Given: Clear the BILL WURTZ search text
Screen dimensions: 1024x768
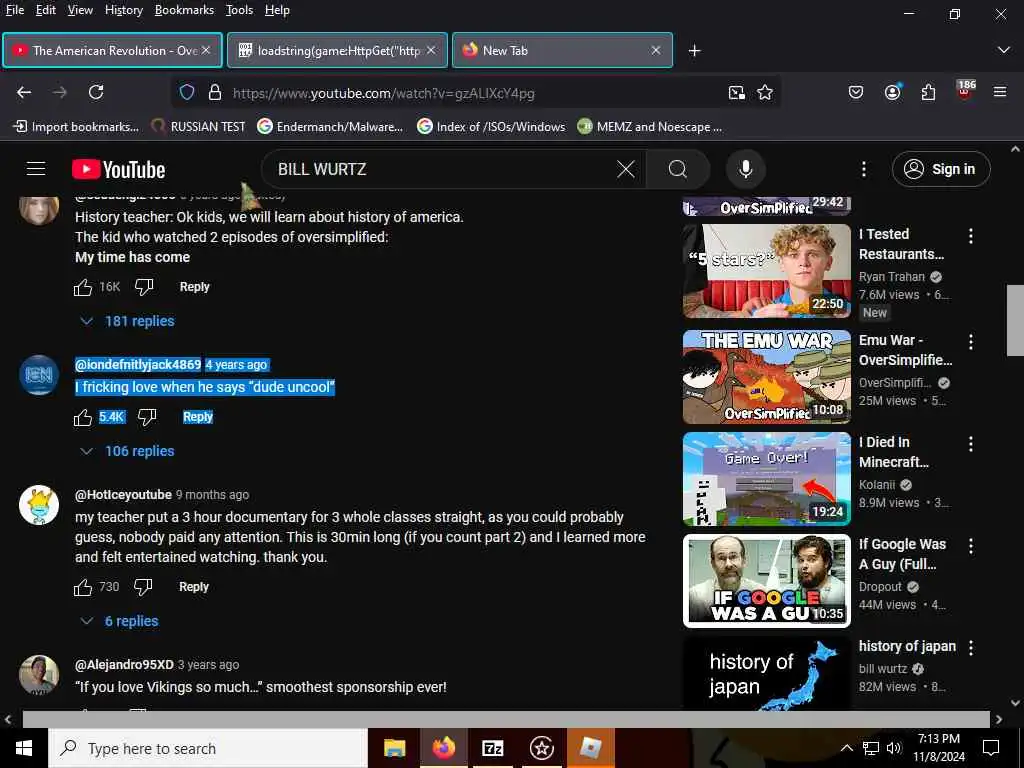Looking at the screenshot, I should click(x=626, y=169).
